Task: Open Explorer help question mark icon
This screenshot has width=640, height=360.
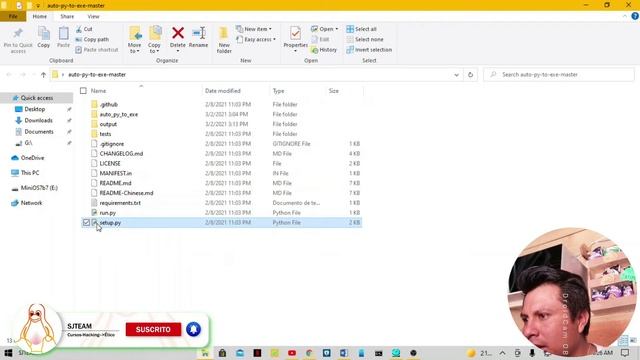Action: (635, 16)
